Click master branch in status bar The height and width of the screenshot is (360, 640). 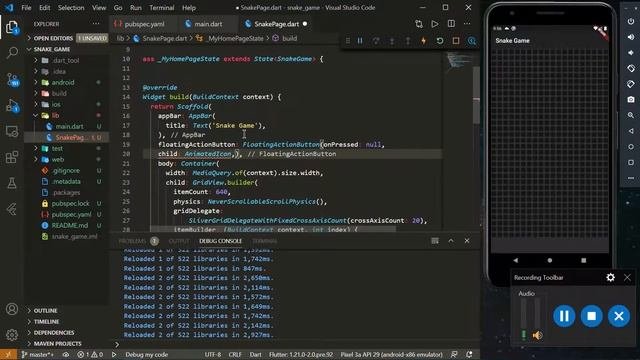[x=37, y=354]
